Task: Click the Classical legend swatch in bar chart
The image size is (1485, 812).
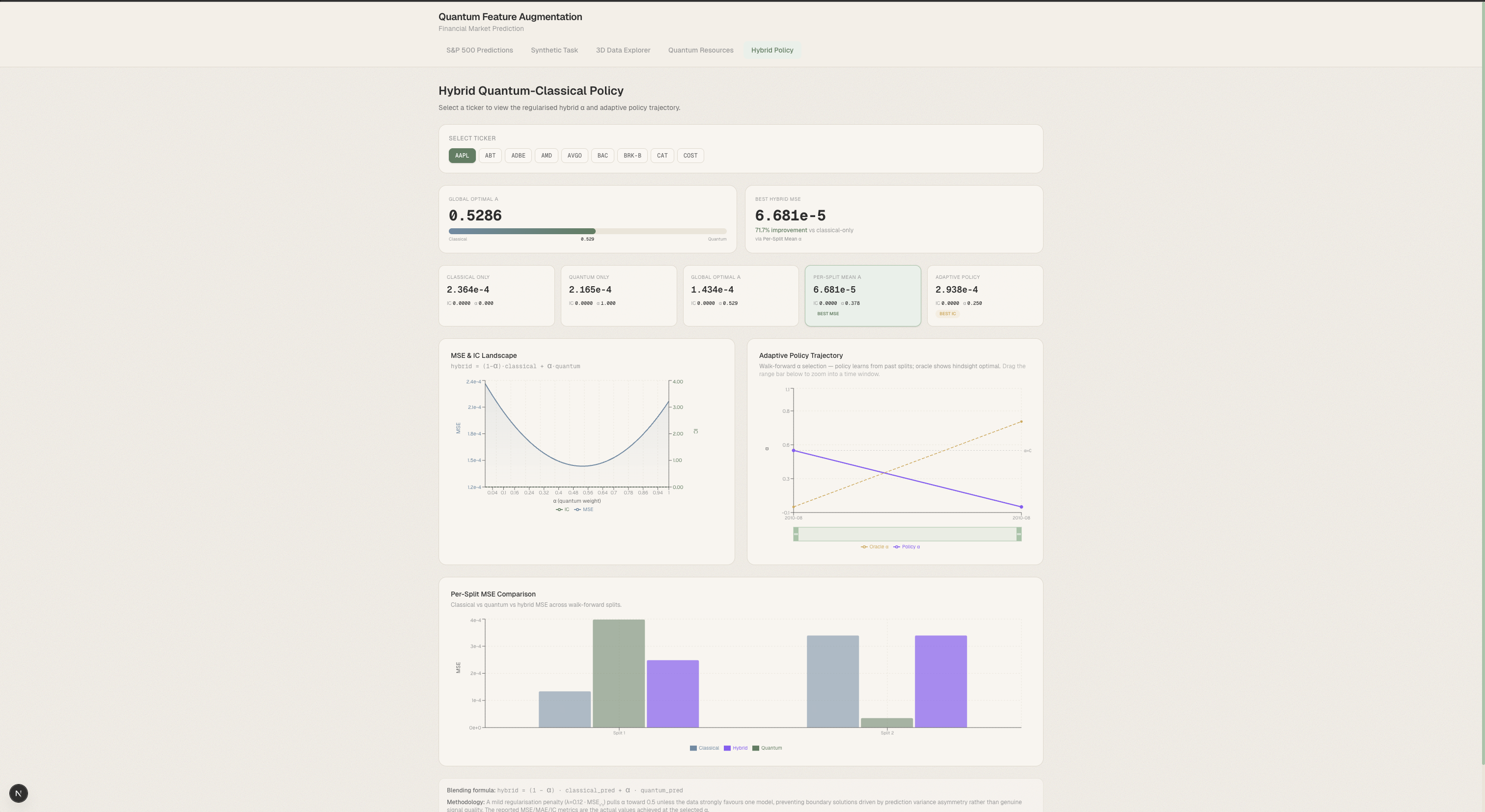Action: (693, 748)
